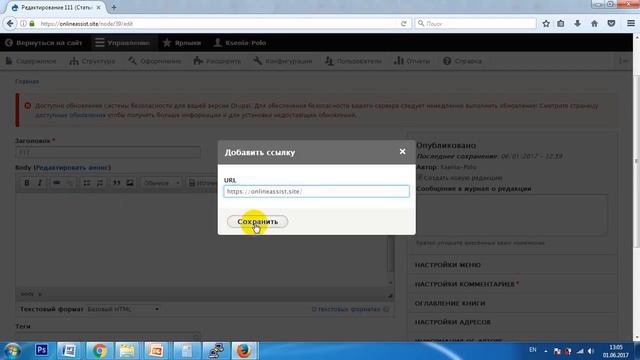
Task: Open the Ярлыки menu
Action: [x=182, y=43]
